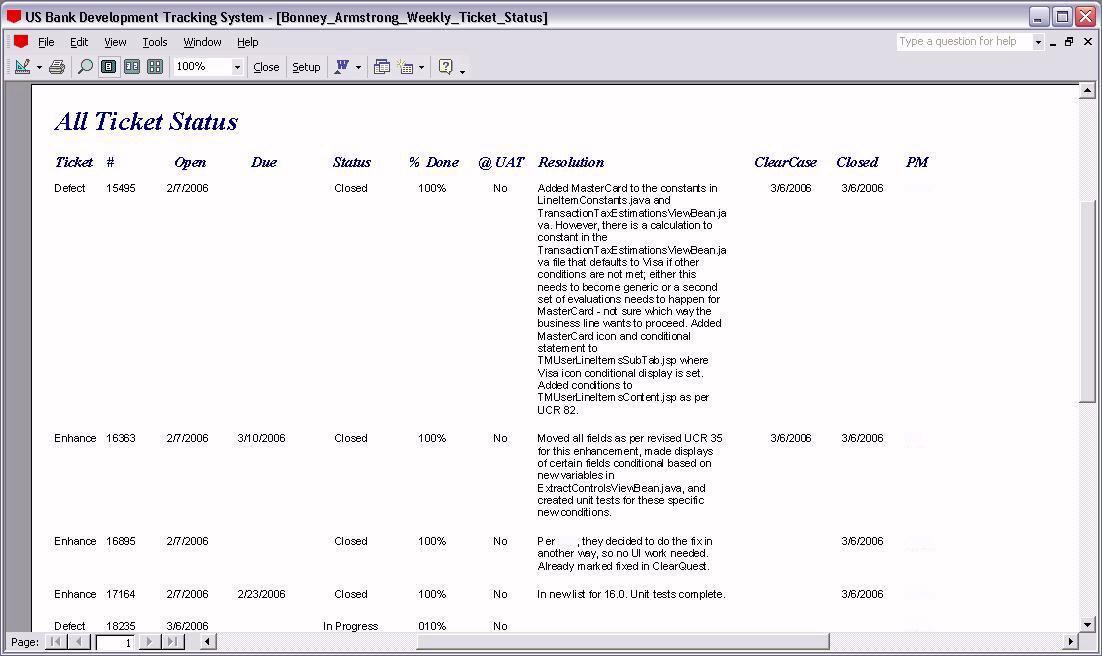Go to next page using navigation arrow
This screenshot has height=656, width=1102.
(x=149, y=642)
